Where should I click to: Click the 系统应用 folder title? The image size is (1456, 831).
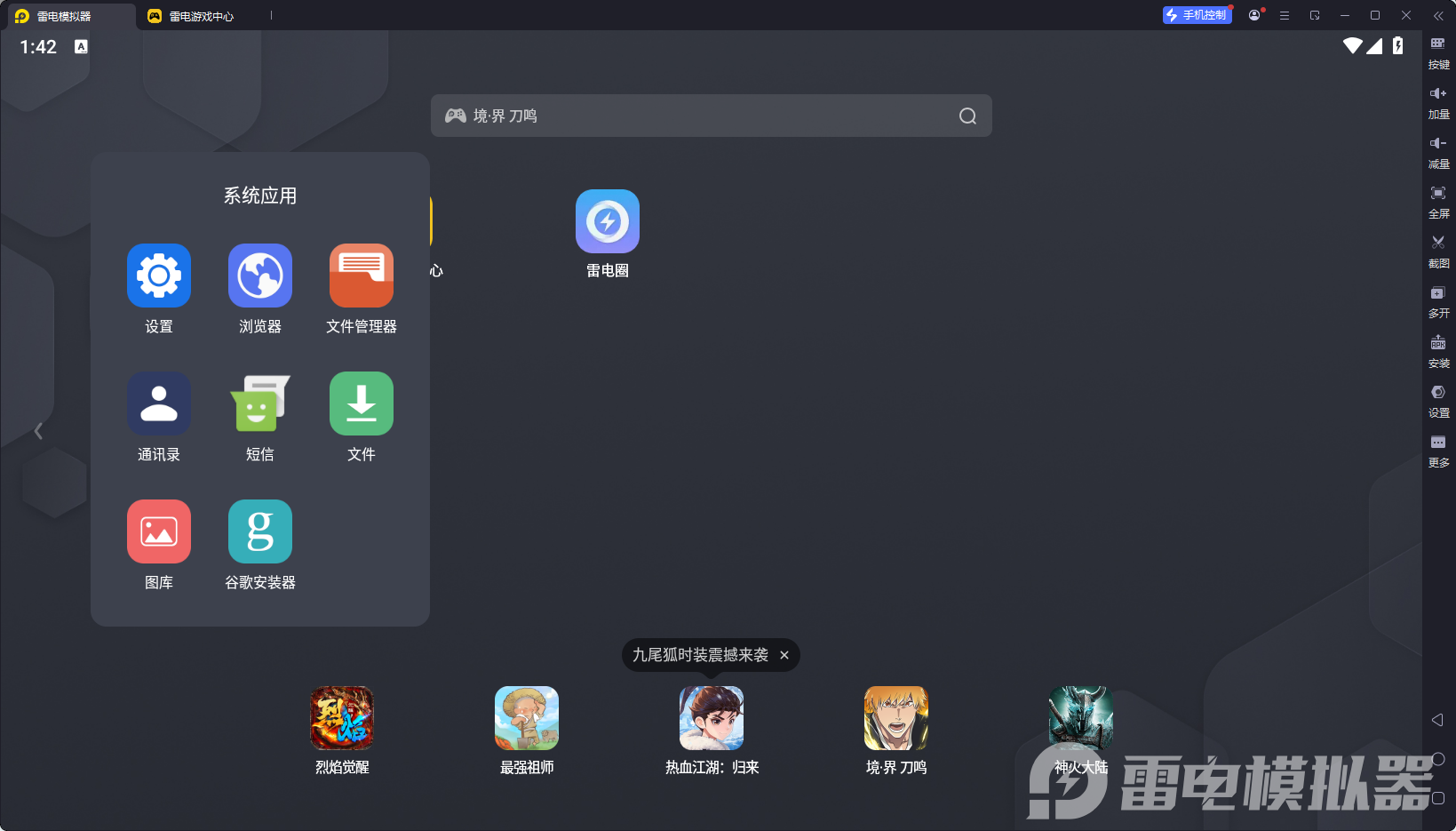coord(260,196)
